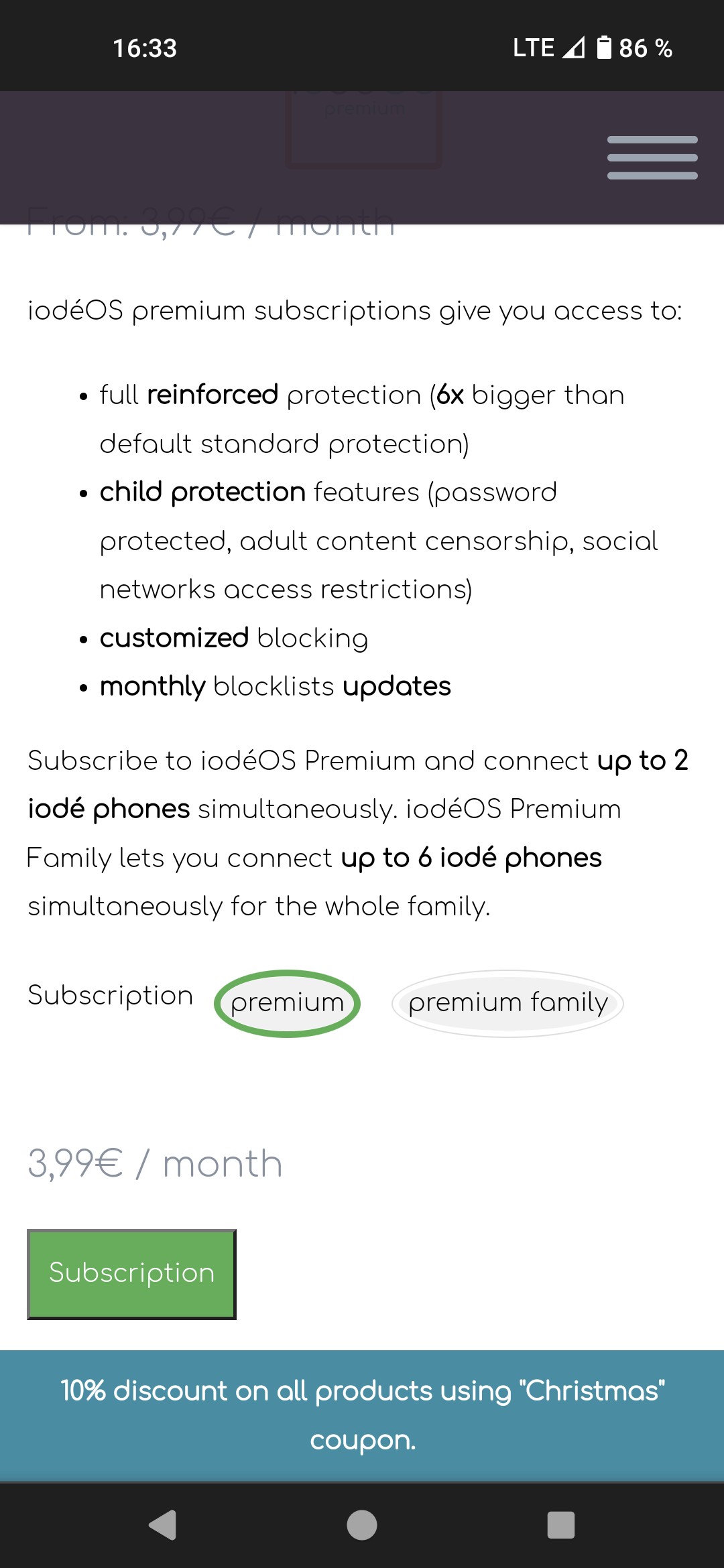Click the green Subscription button

131,1274
